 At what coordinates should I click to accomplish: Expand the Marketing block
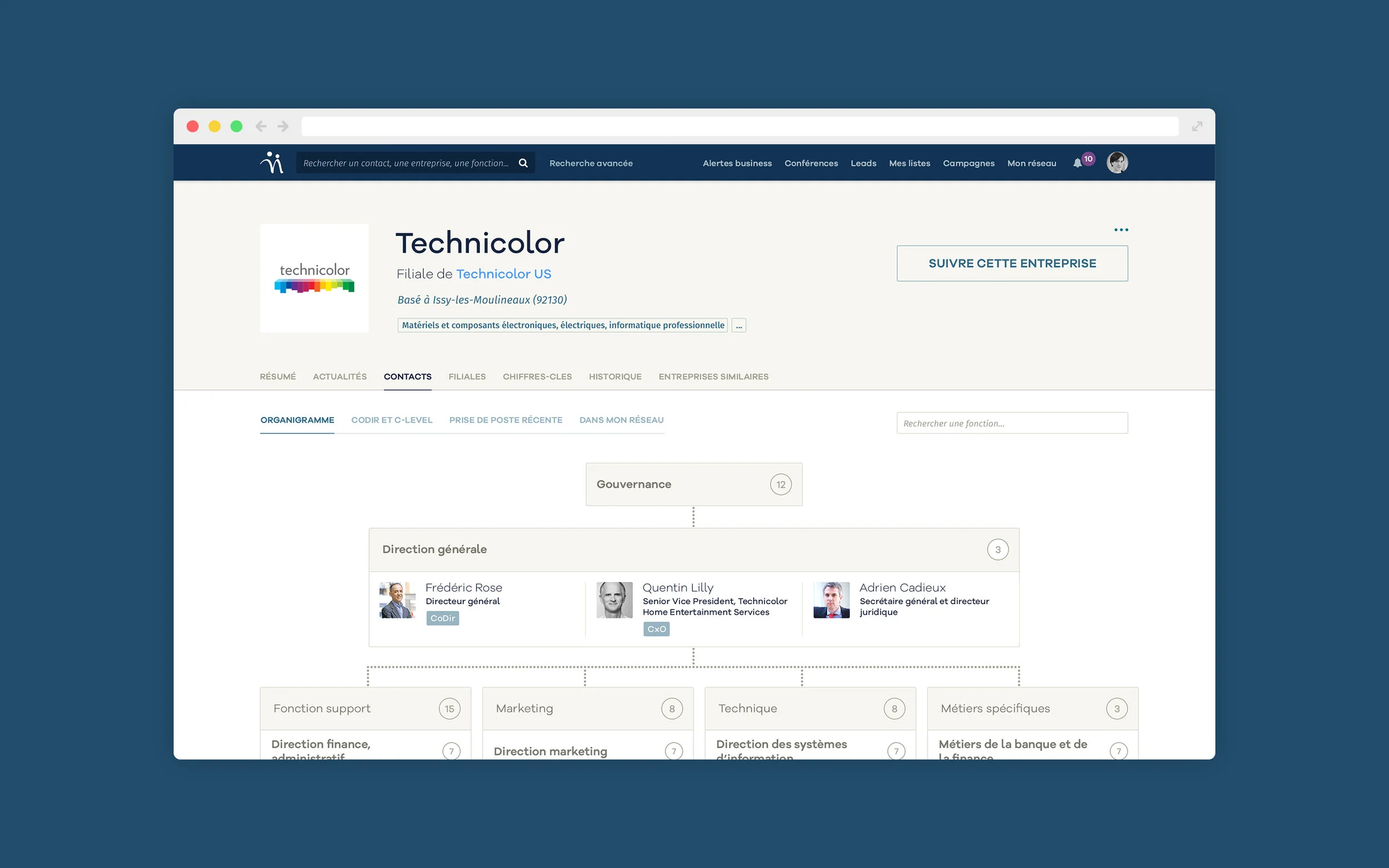588,709
